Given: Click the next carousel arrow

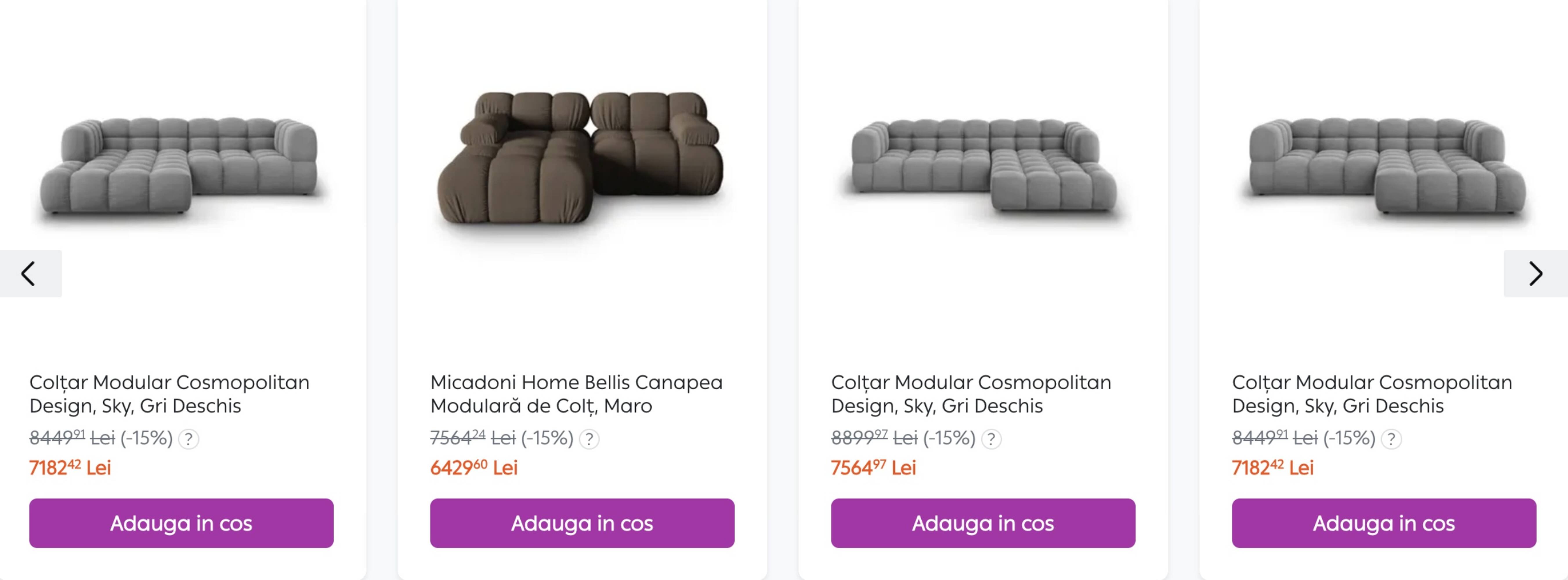Looking at the screenshot, I should (x=1535, y=274).
